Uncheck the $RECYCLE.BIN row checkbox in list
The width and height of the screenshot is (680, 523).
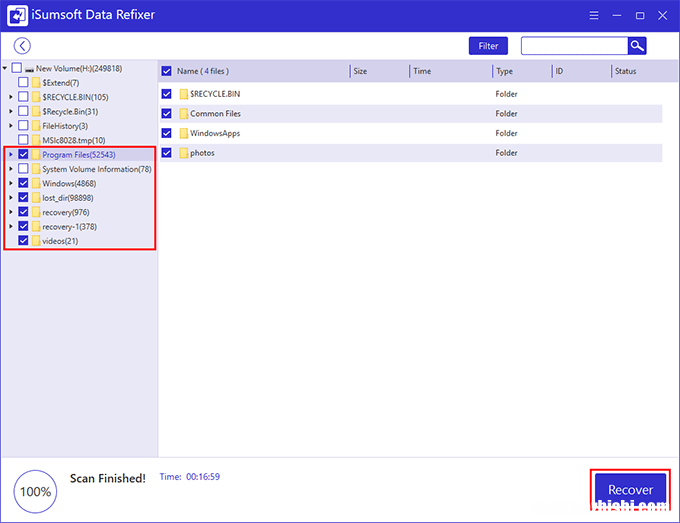tap(167, 94)
